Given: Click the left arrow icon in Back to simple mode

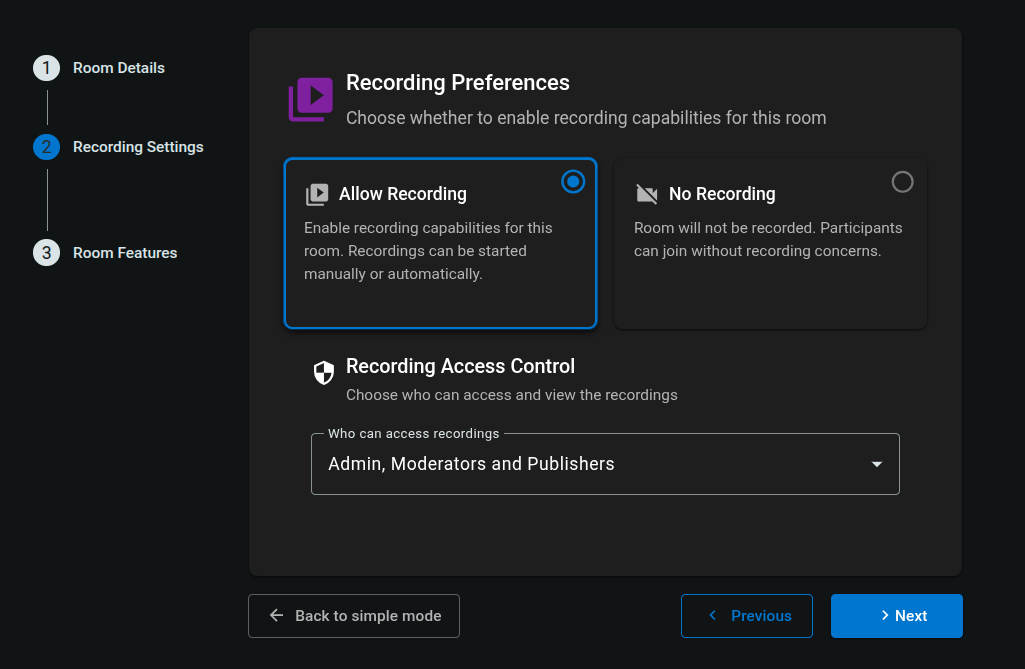Looking at the screenshot, I should 277,616.
